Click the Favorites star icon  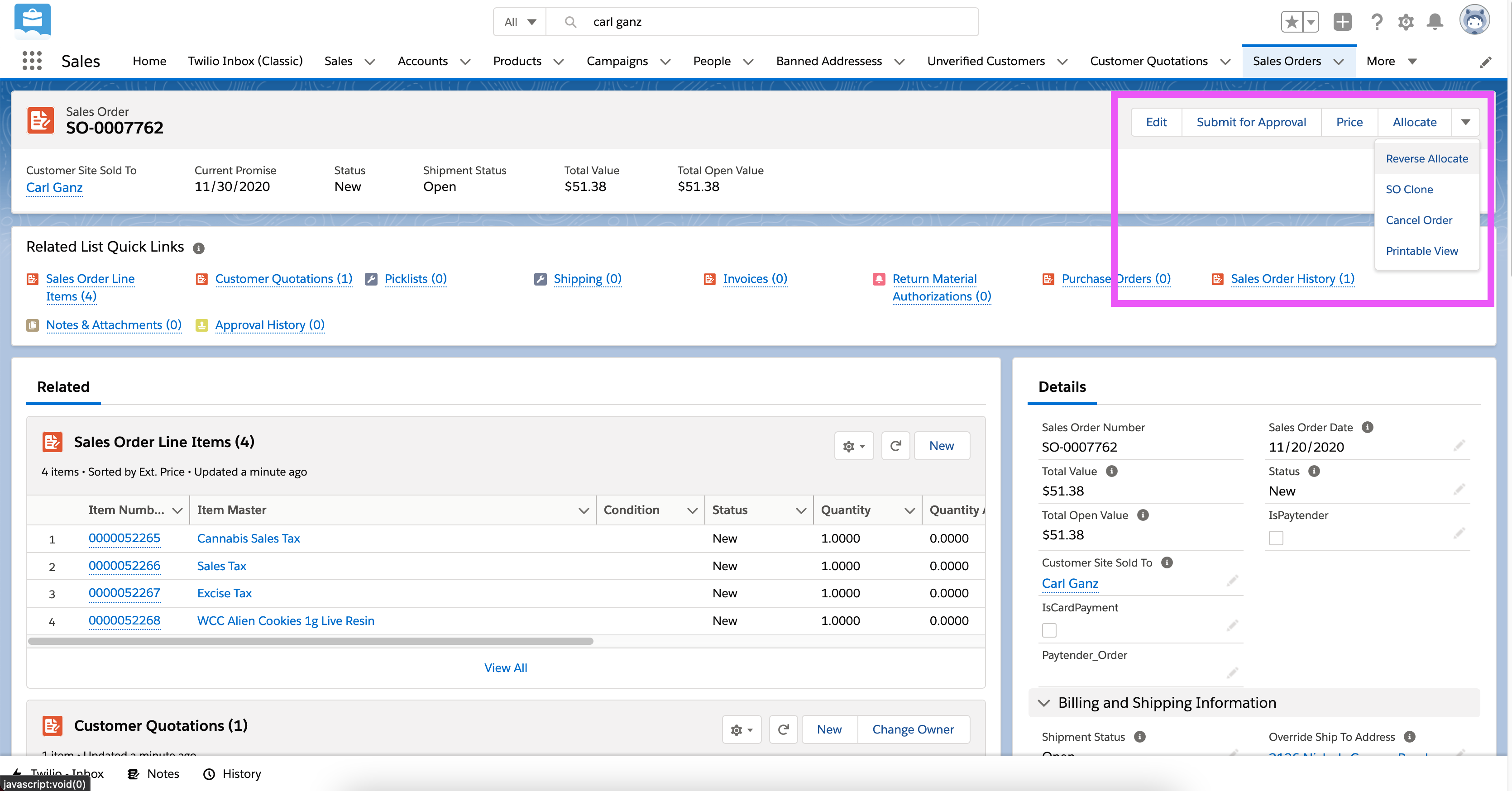[x=1291, y=22]
